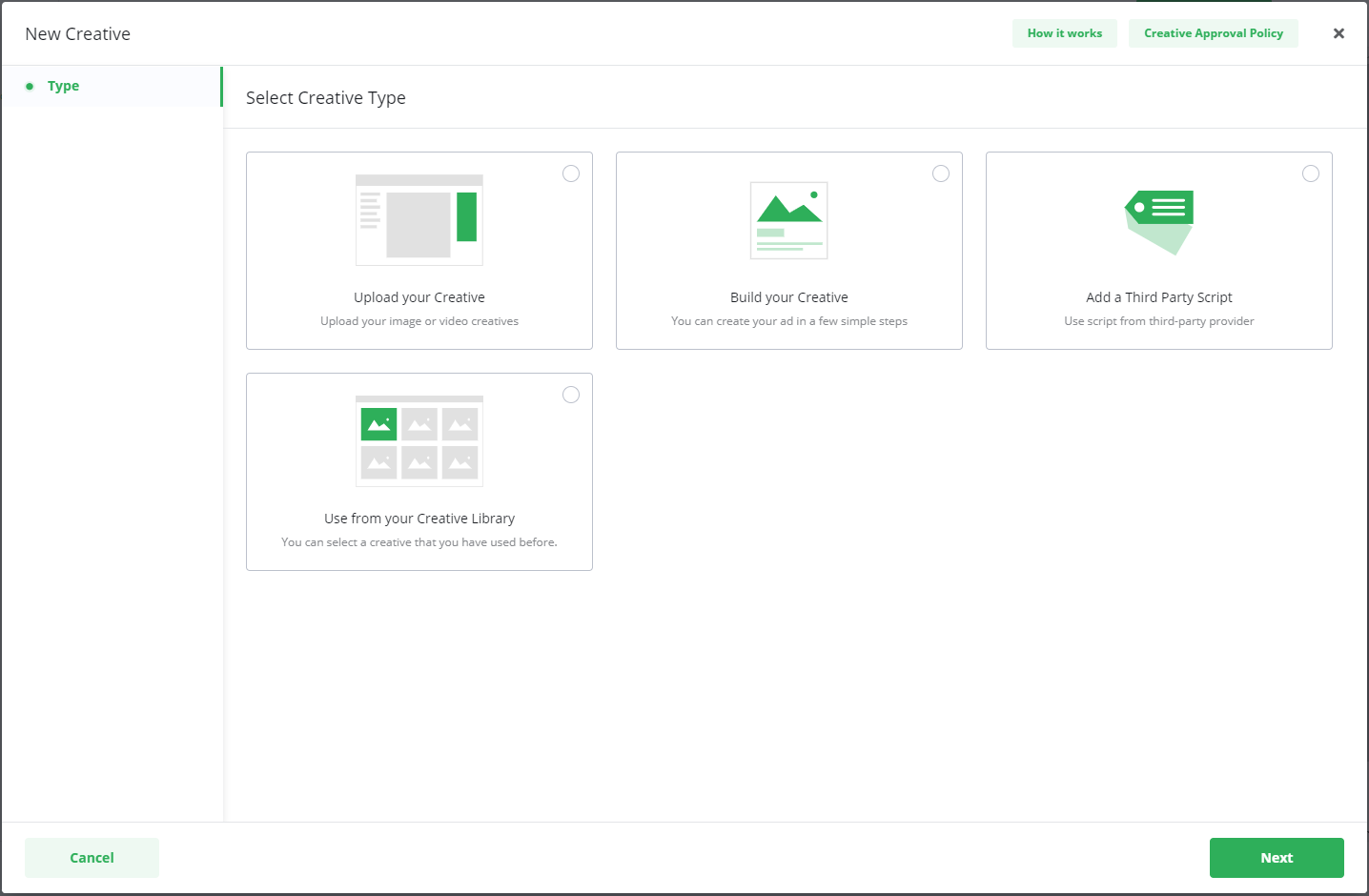Click the Build your Creative image icon

[789, 220]
